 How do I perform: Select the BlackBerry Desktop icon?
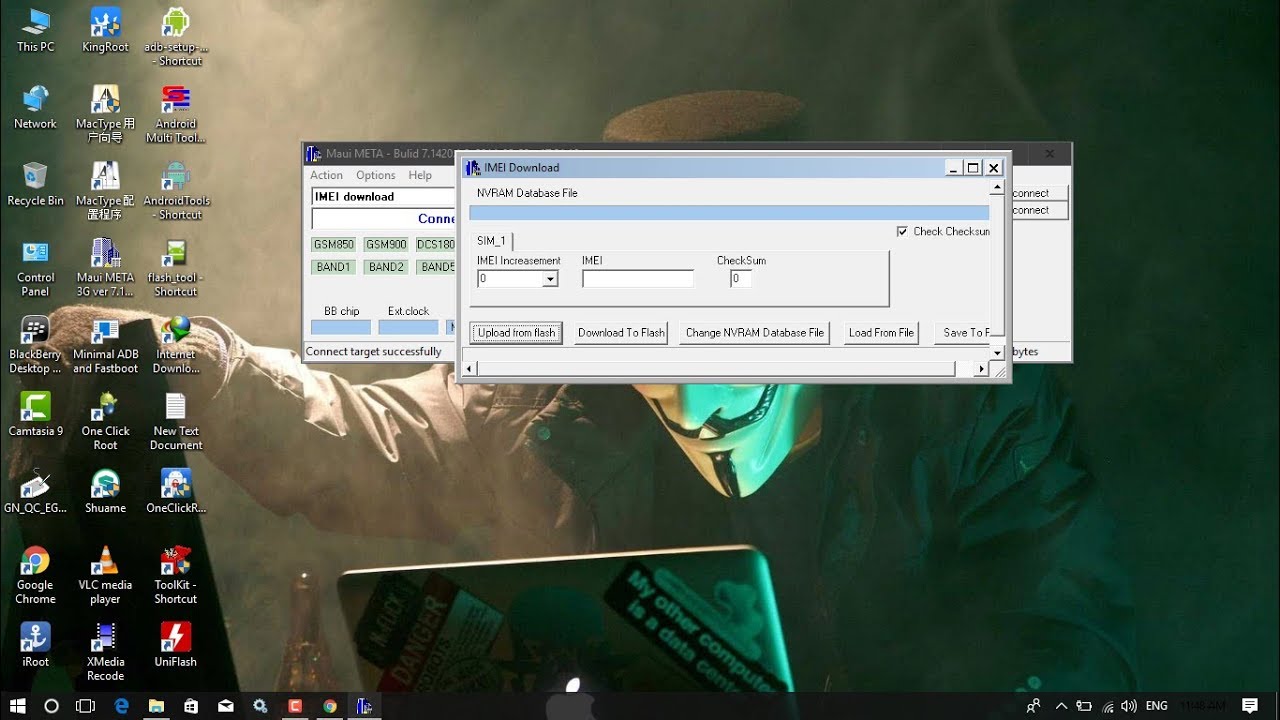click(35, 345)
